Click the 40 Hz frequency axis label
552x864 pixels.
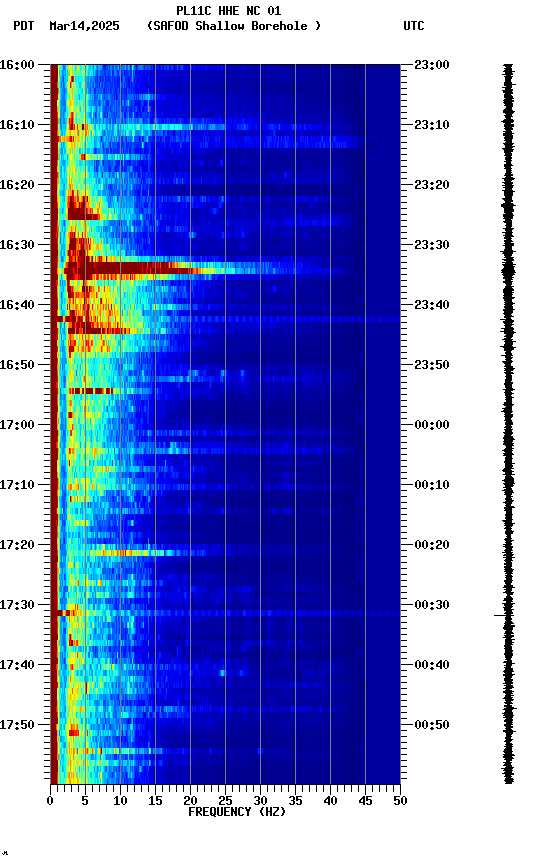pyautogui.click(x=331, y=801)
